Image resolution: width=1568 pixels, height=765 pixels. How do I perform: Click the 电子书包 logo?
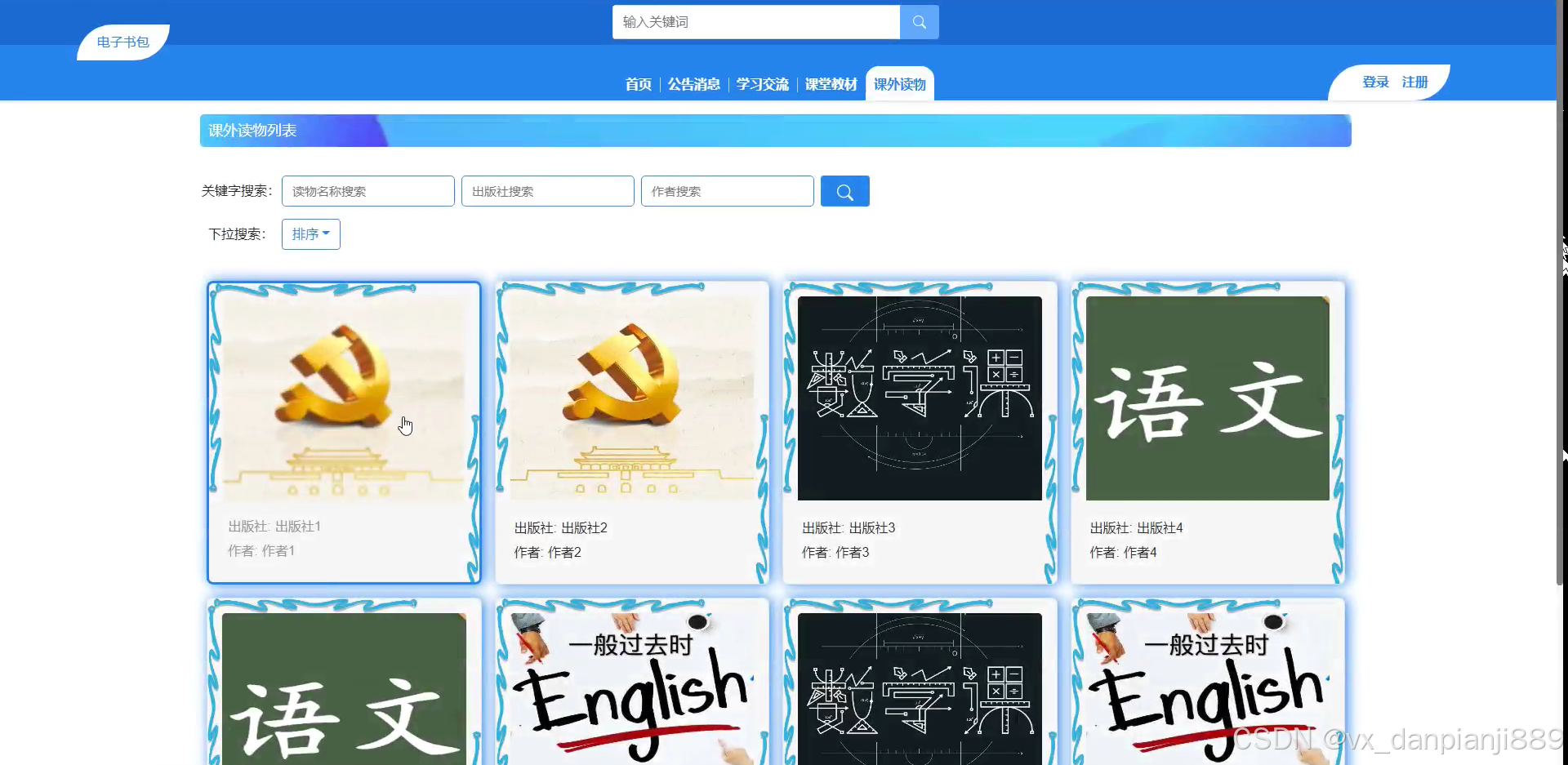pos(123,42)
